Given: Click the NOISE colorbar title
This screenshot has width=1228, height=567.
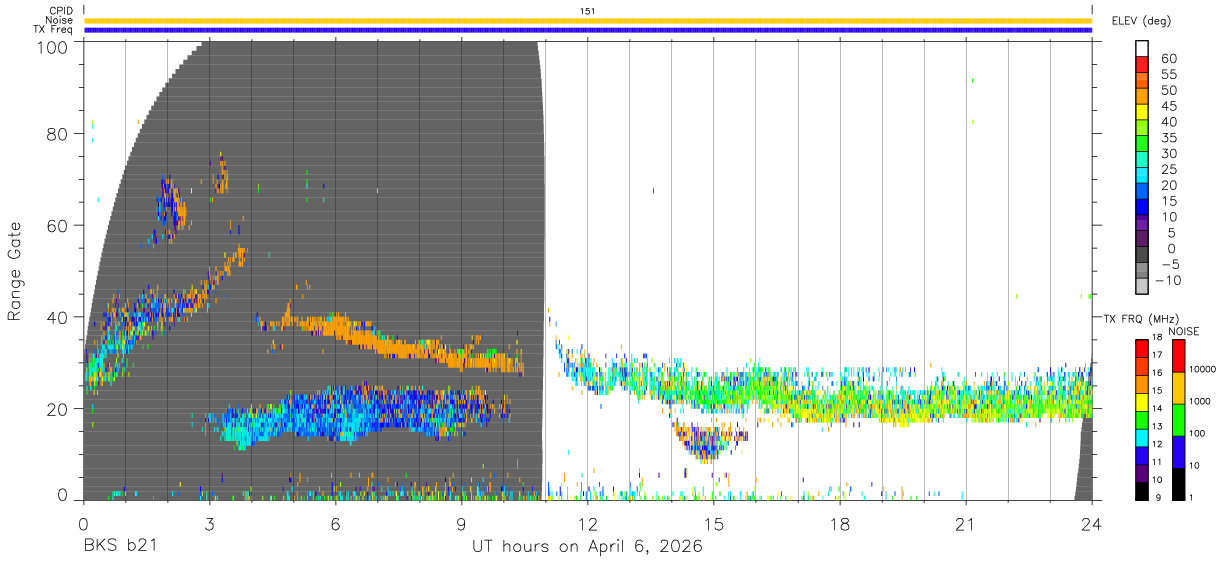Looking at the screenshot, I should pyautogui.click(x=1183, y=331).
